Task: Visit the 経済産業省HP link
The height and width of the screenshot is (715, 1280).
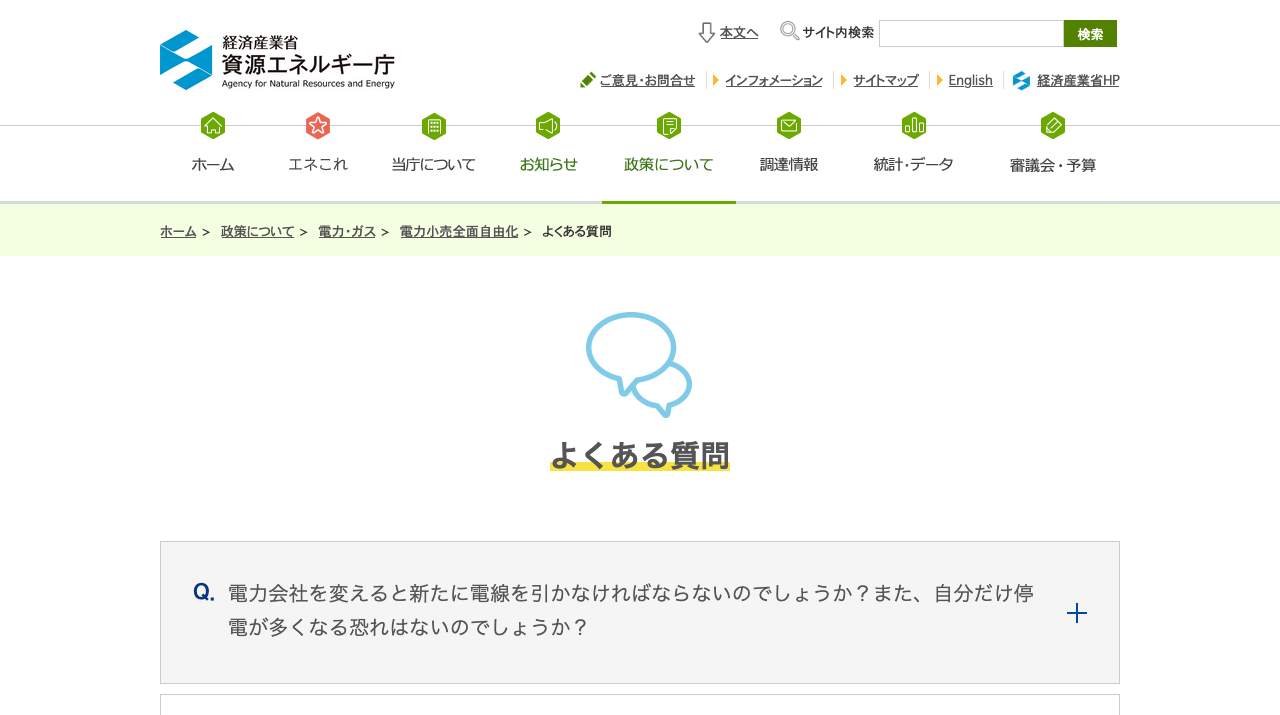Action: tap(1078, 80)
